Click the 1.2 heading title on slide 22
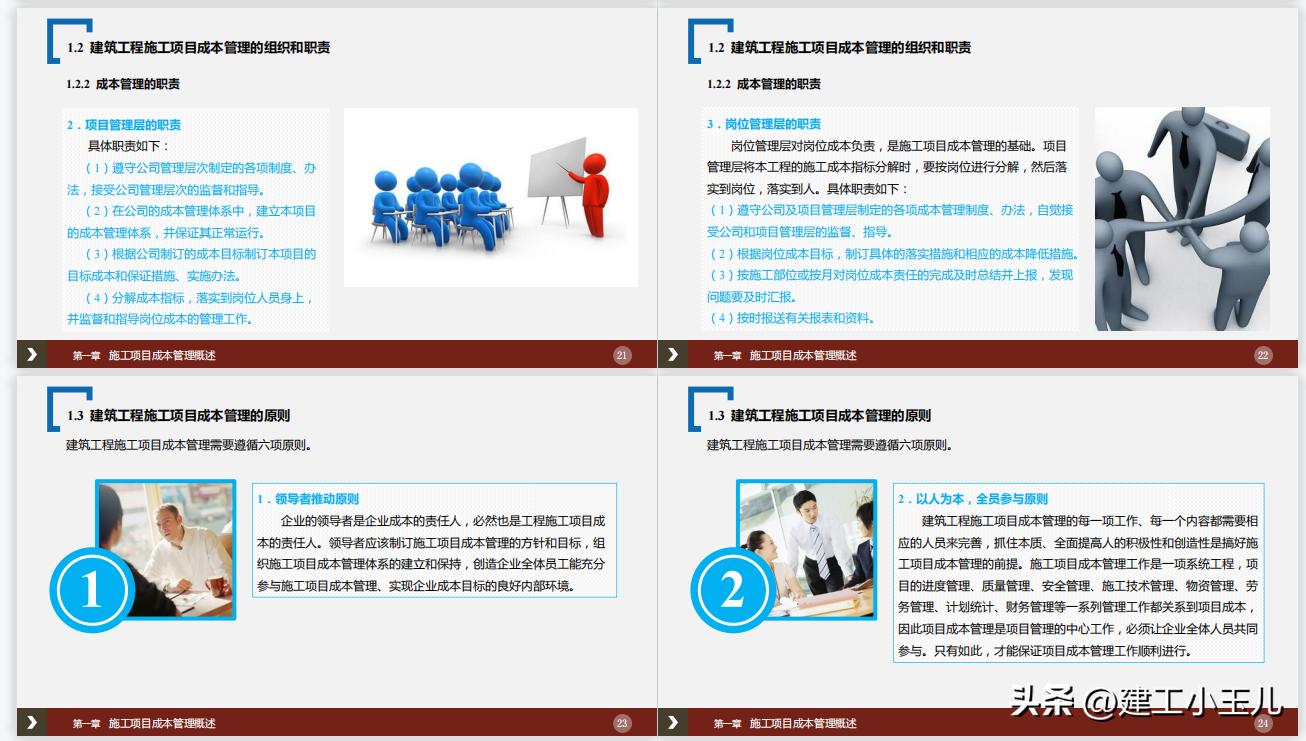Screen dimensions: 1306x741 (x=840, y=44)
